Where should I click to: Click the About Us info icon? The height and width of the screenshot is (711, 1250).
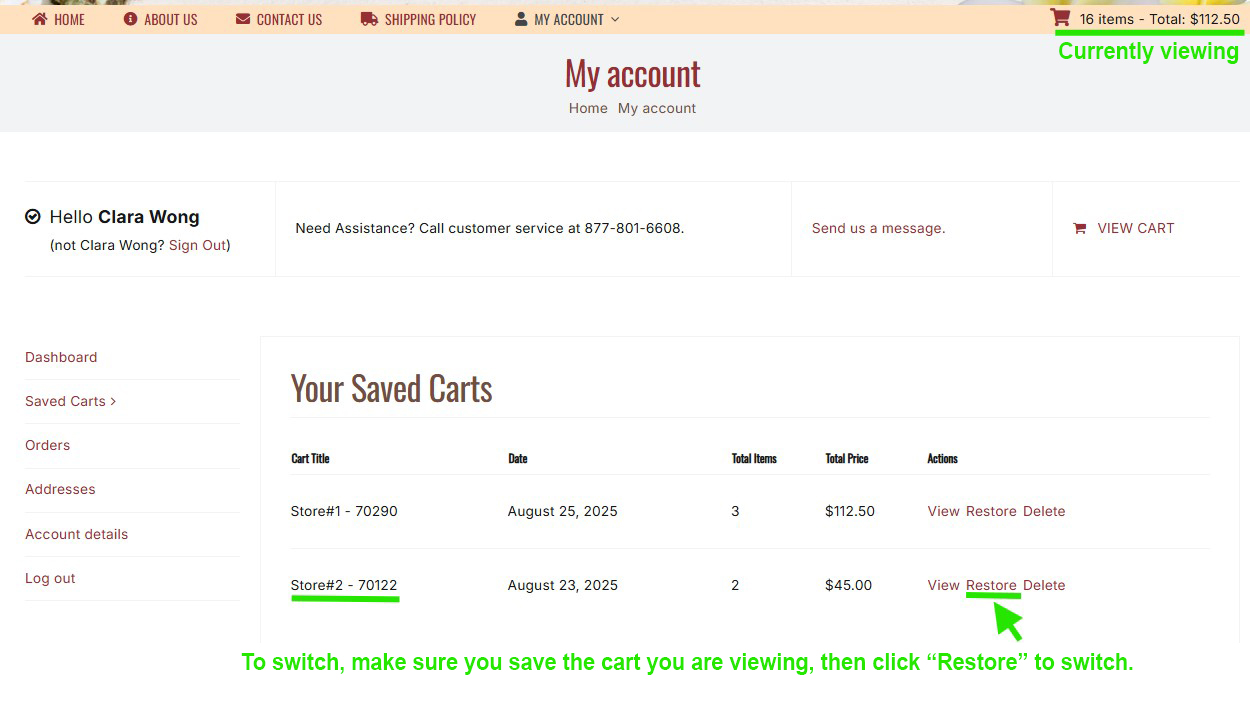tap(130, 19)
